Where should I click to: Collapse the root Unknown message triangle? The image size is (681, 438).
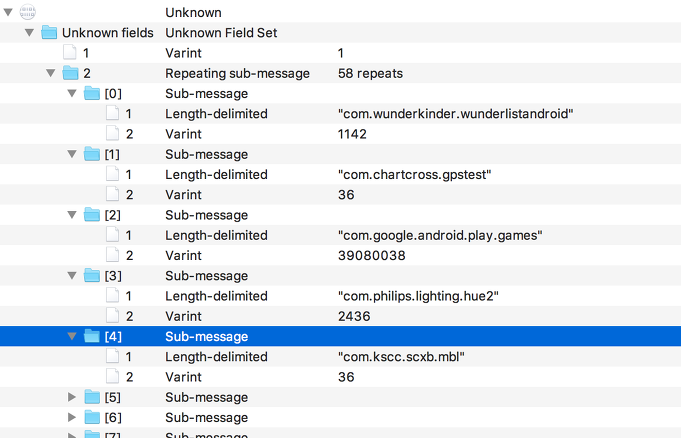tap(8, 12)
